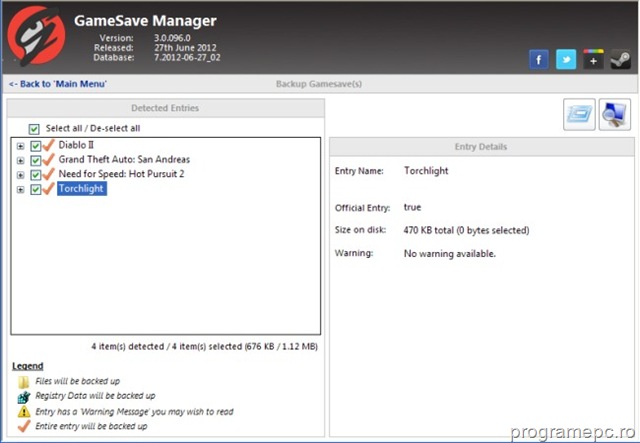Viewport: 640px width, 443px height.
Task: Open the Steam icon in header
Action: [620, 60]
